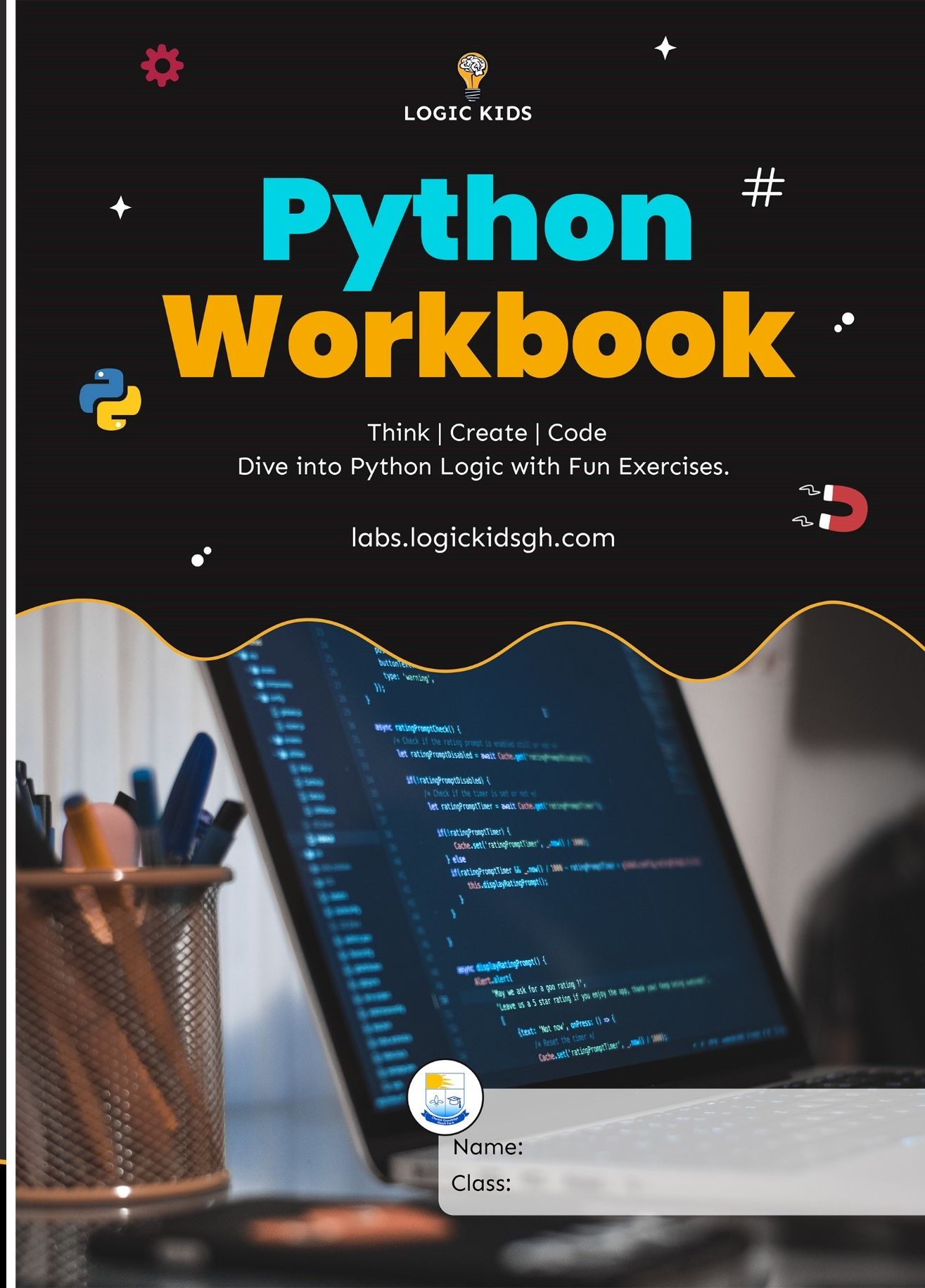Click the white hash symbol

[x=763, y=188]
